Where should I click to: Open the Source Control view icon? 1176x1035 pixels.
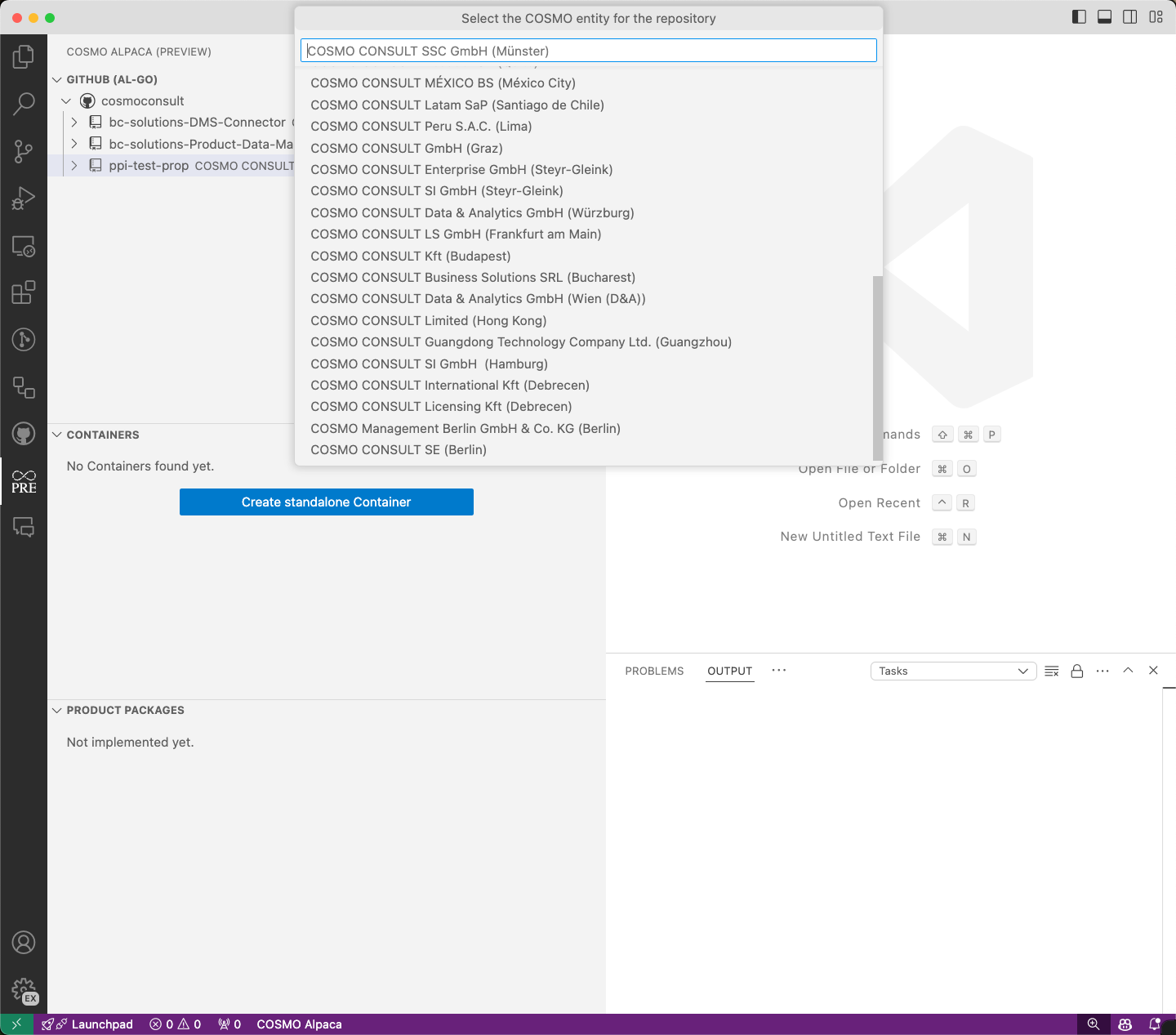click(x=24, y=151)
